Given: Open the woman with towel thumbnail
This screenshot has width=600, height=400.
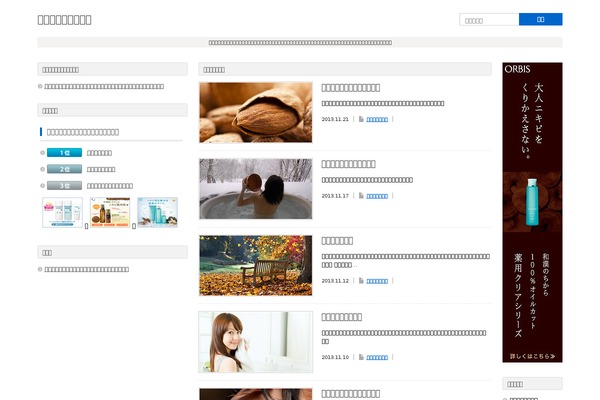Looking at the screenshot, I should (x=256, y=342).
